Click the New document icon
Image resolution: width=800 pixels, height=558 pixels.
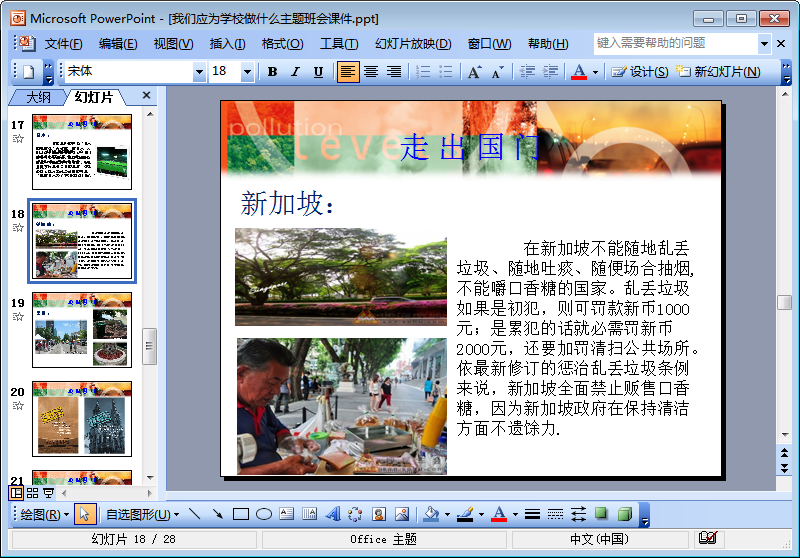click(29, 72)
